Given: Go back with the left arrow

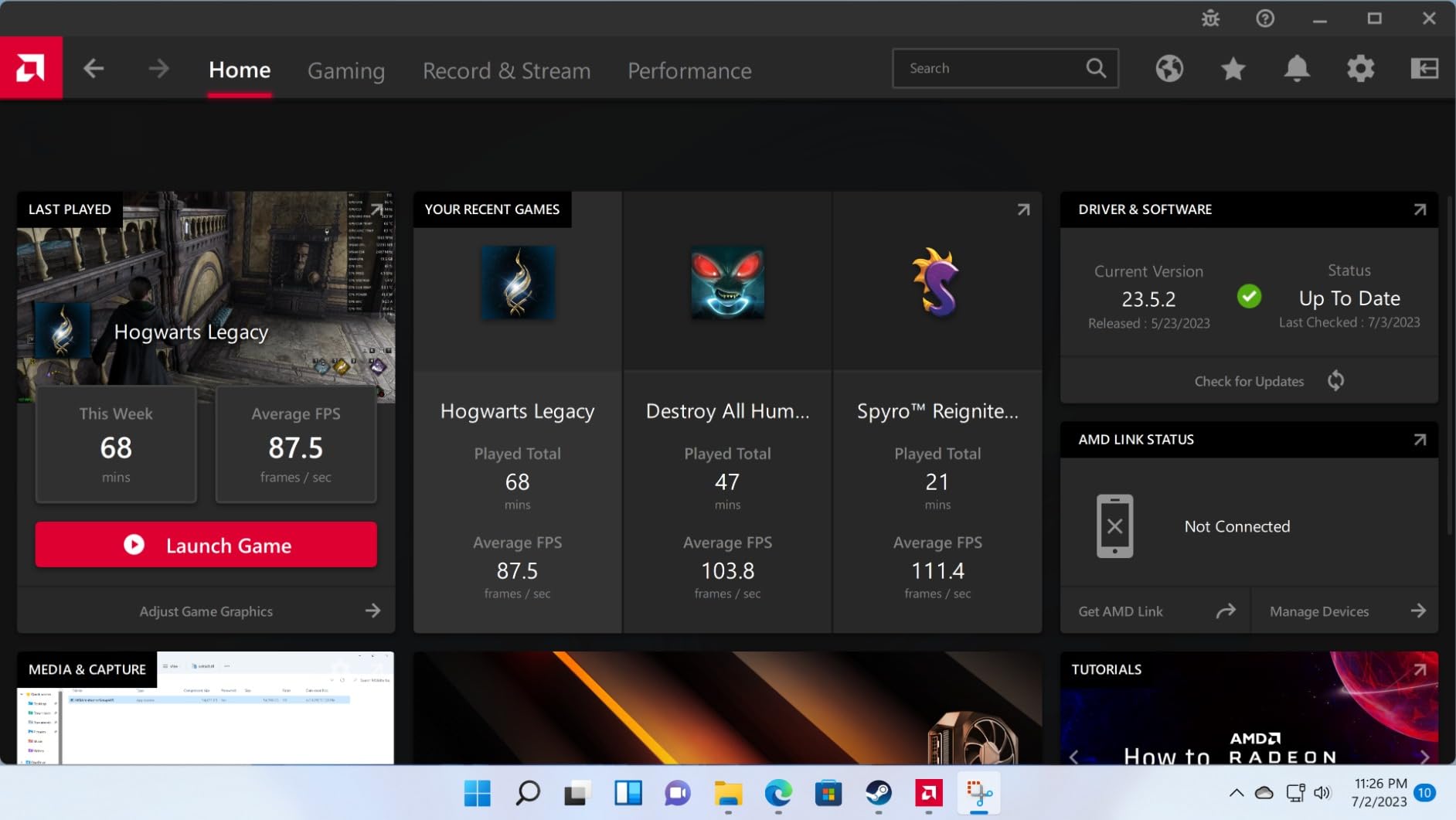Looking at the screenshot, I should pyautogui.click(x=94, y=69).
